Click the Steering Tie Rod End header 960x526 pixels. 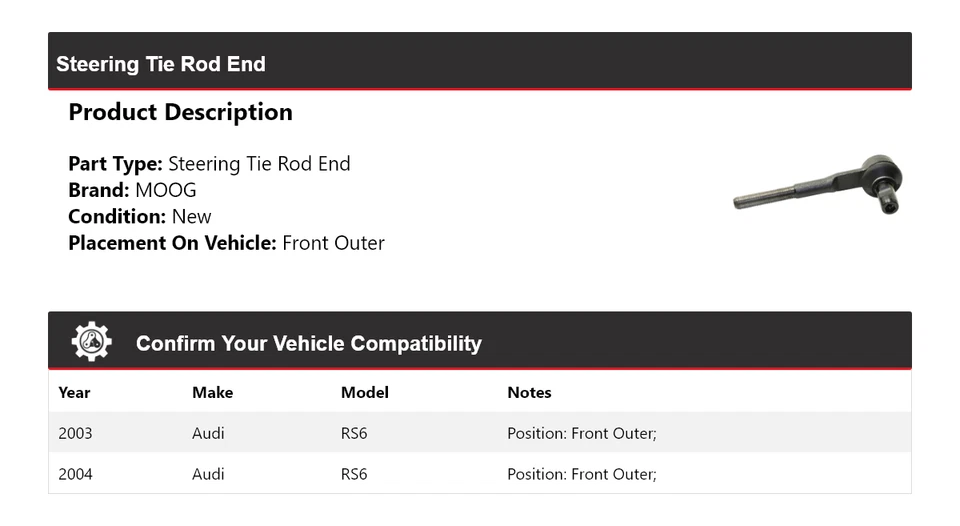161,64
